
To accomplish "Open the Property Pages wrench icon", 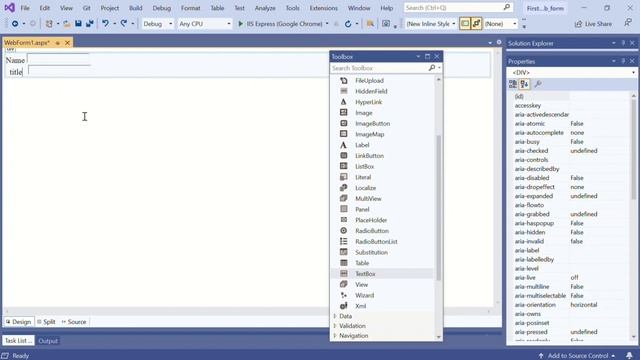I will (x=538, y=84).
